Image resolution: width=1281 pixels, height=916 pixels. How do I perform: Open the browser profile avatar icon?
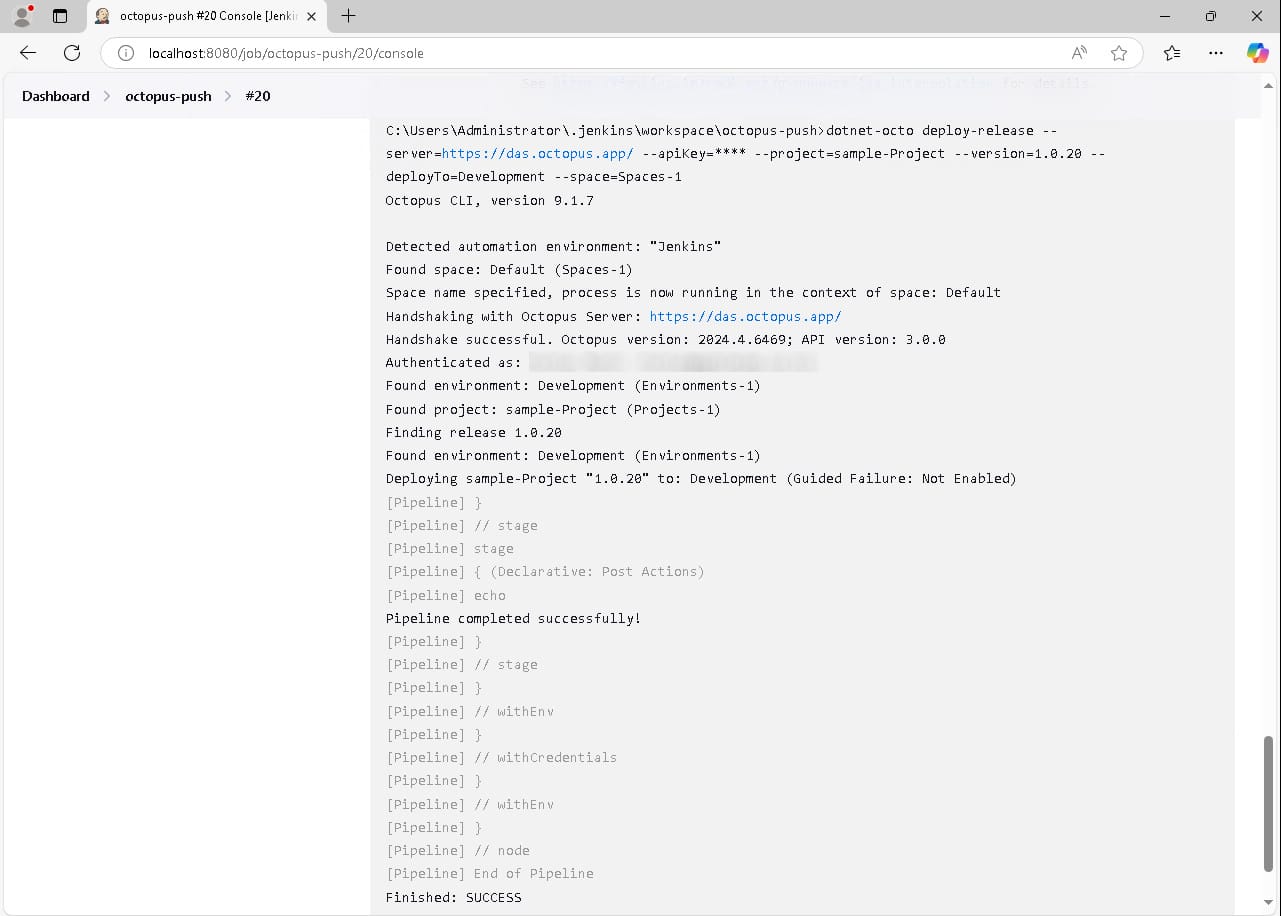click(x=21, y=16)
